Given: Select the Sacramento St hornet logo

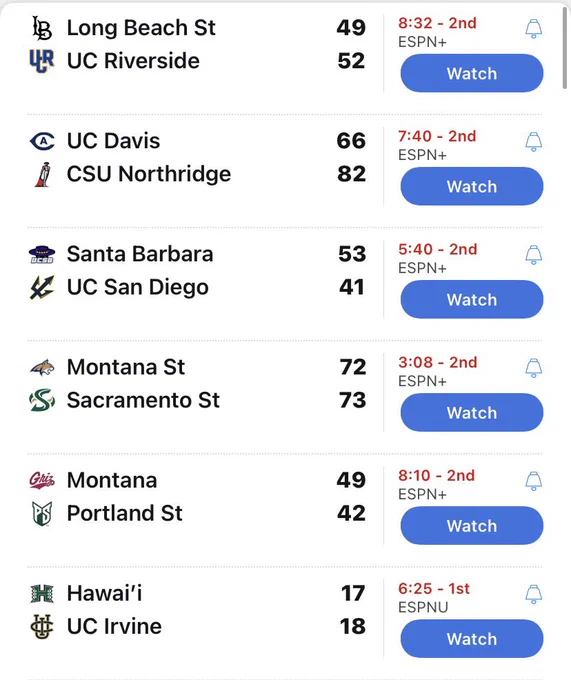Looking at the screenshot, I should coord(42,400).
